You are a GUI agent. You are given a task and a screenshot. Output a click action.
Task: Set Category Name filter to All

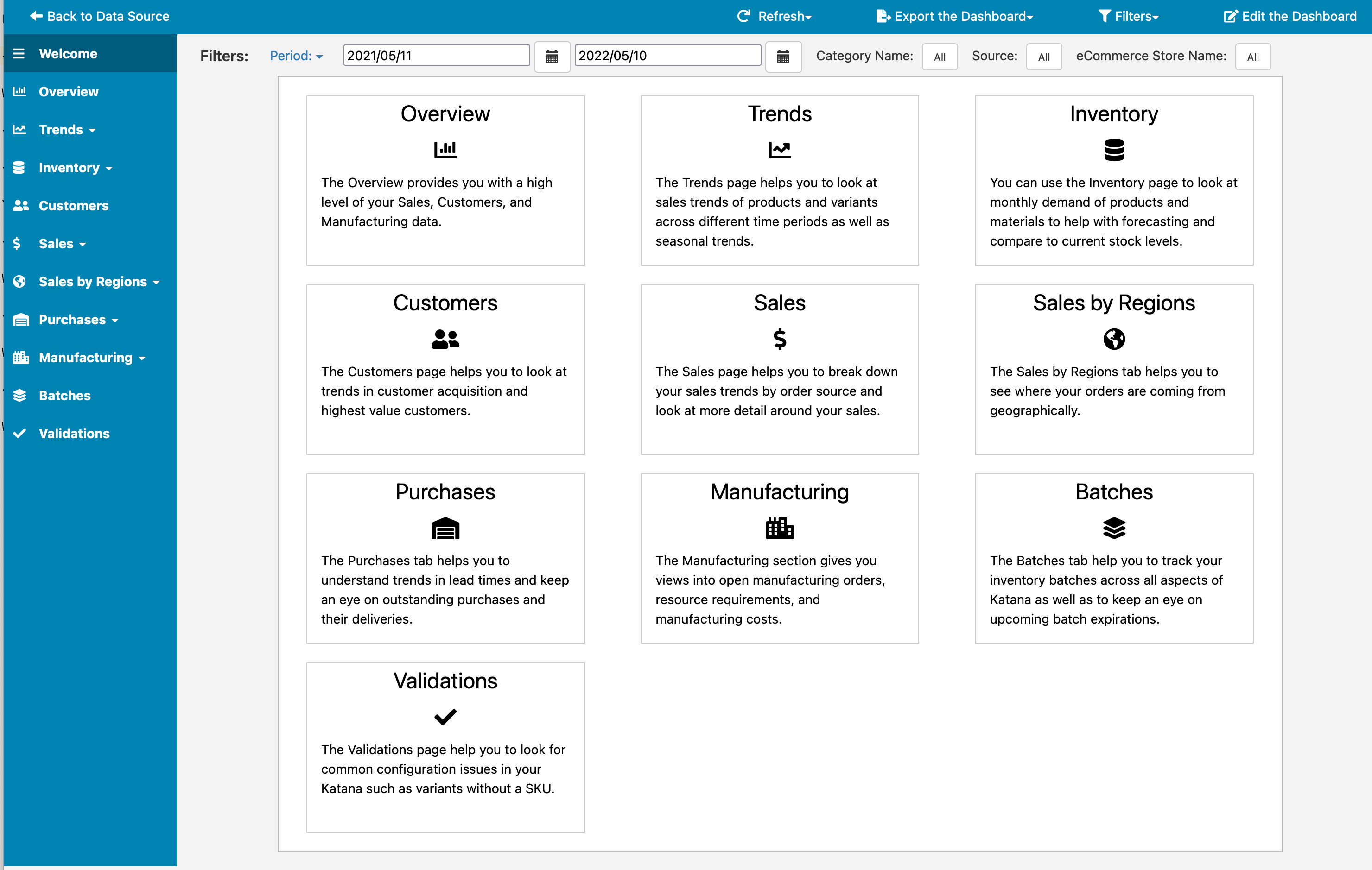[940, 57]
